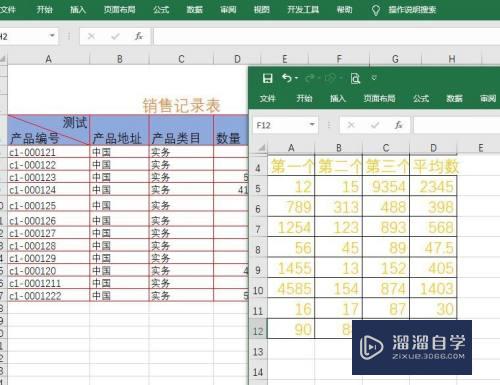500x385 pixels.
Task: Click cell c1-000121
Action: click(x=49, y=152)
